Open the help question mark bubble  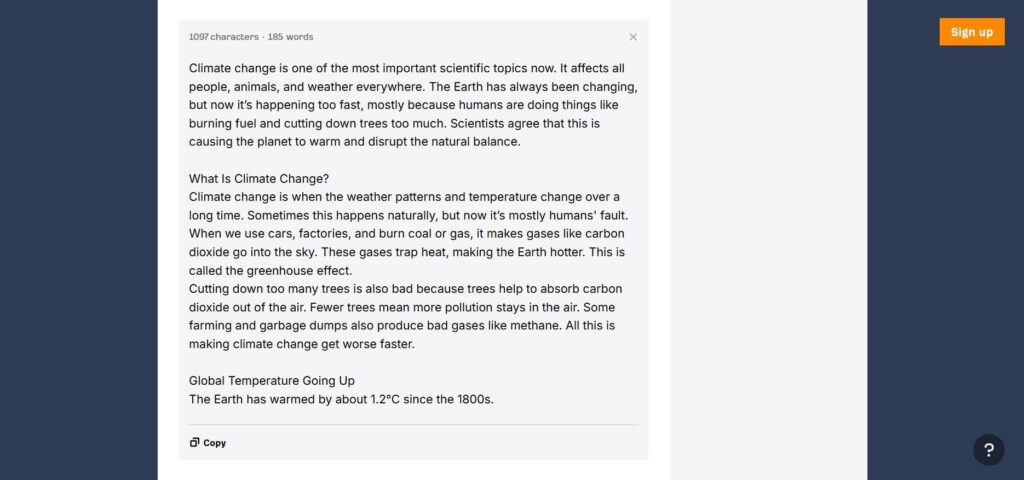[x=989, y=450]
